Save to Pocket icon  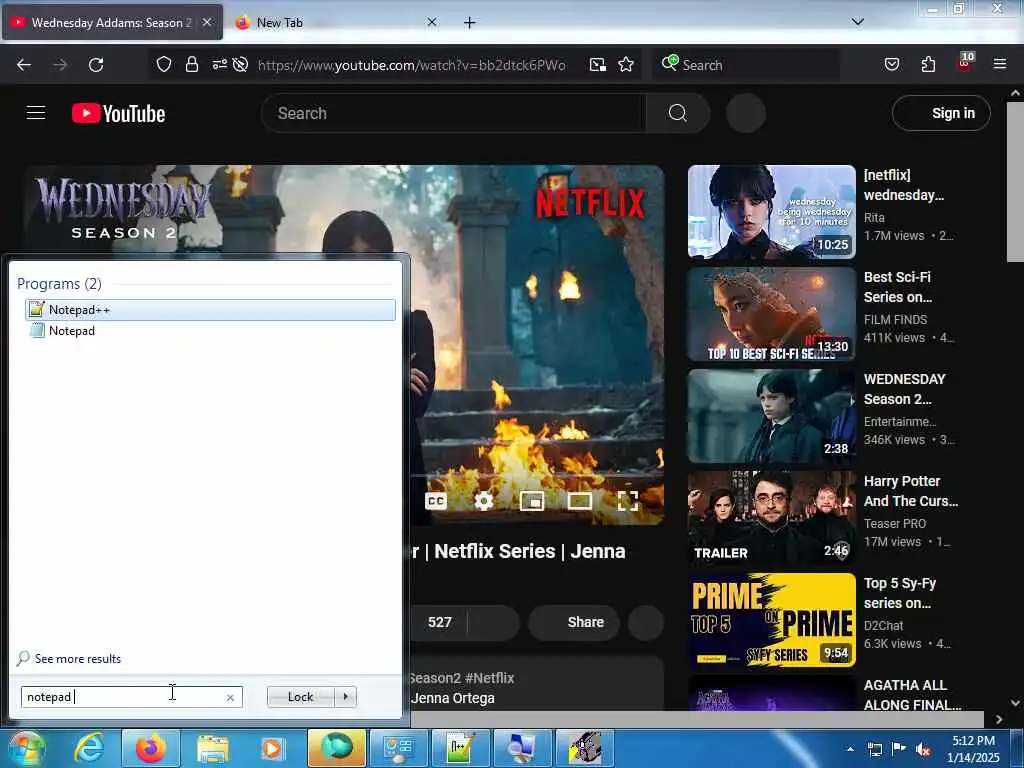click(x=892, y=64)
